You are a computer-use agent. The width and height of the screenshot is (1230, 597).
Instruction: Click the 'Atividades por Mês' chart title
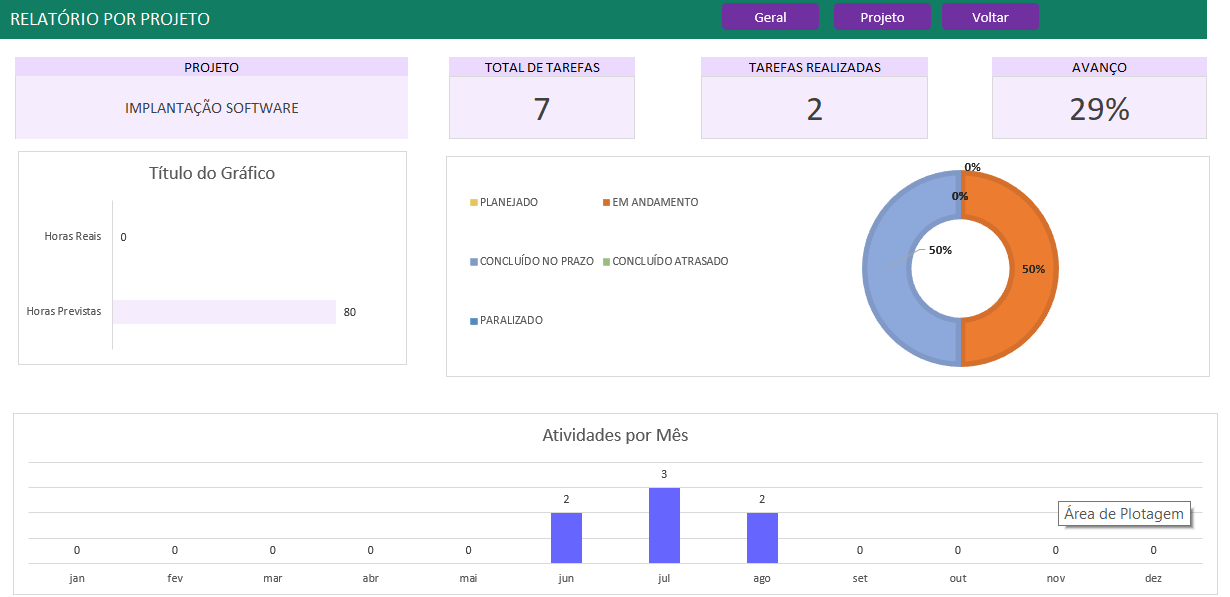[615, 435]
